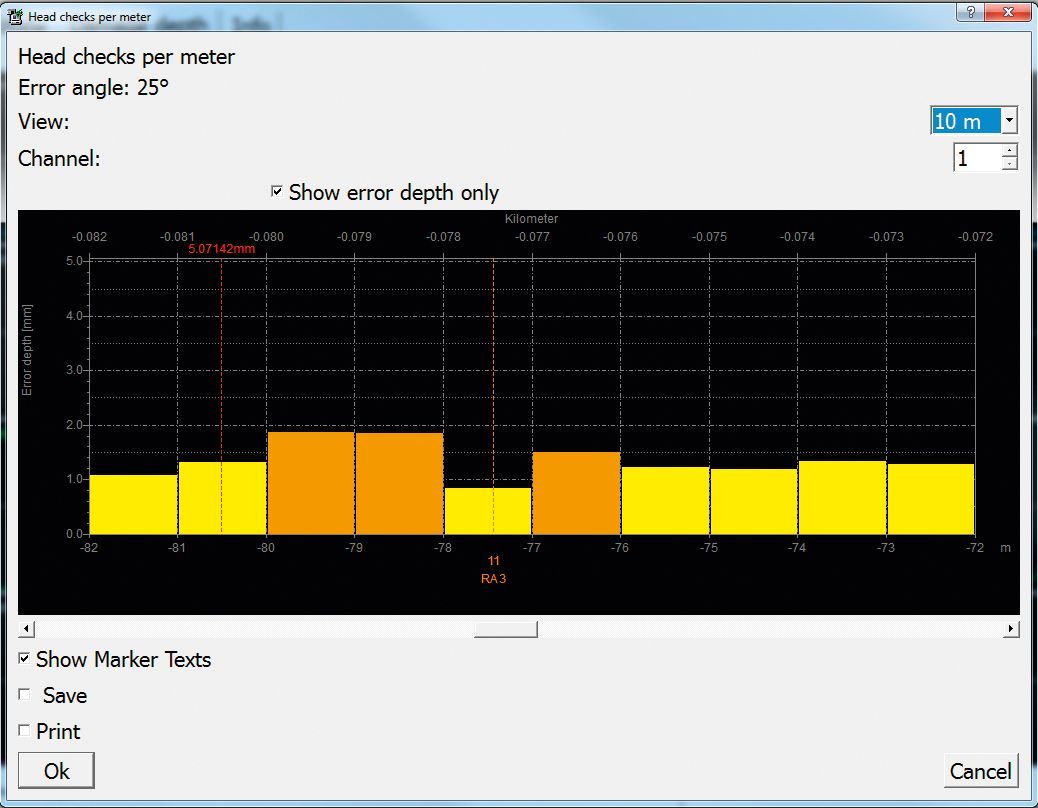Uncheck the Show error depth only checkbox

[277, 192]
